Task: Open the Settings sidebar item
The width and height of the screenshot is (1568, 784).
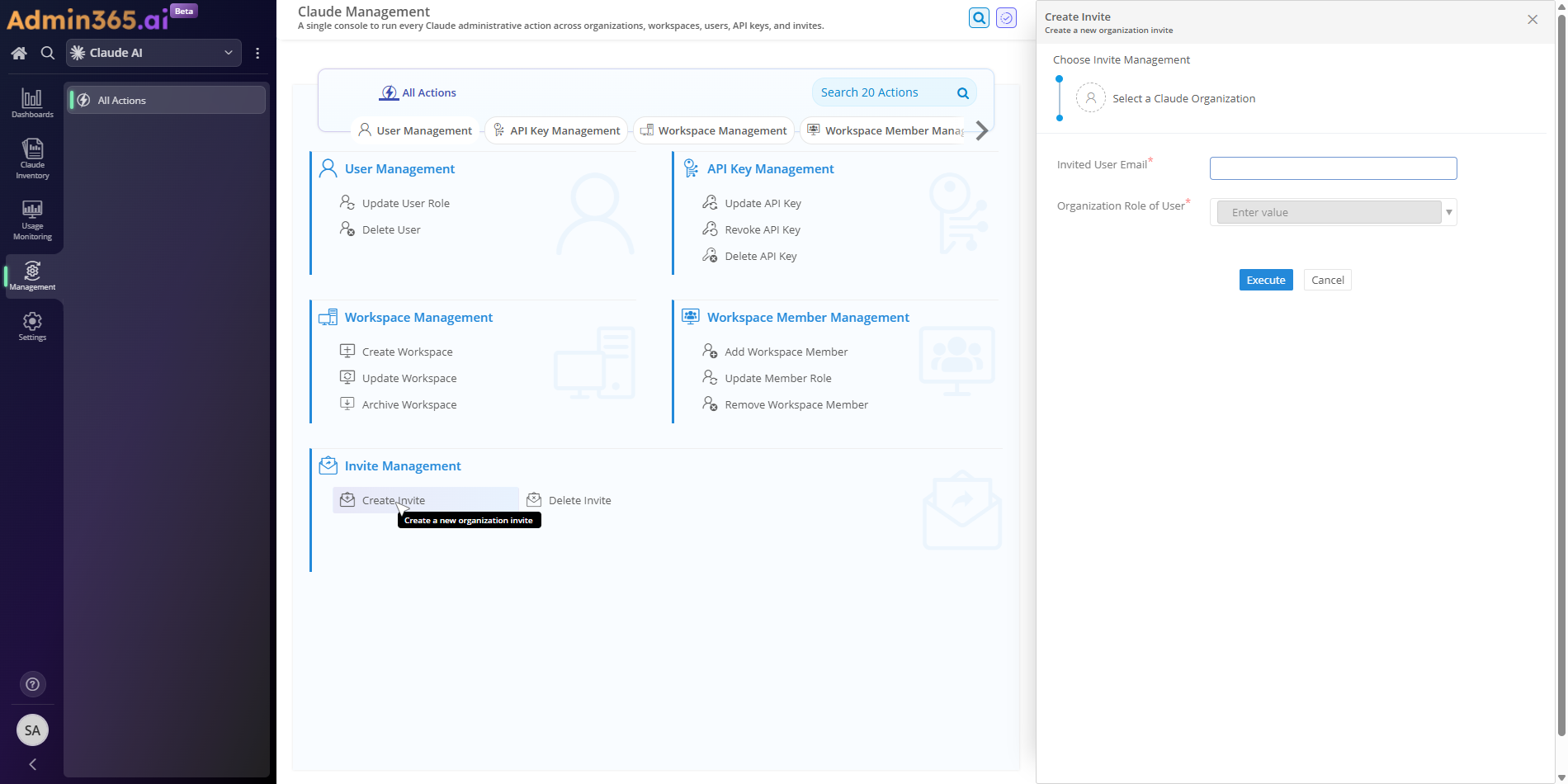Action: point(32,326)
